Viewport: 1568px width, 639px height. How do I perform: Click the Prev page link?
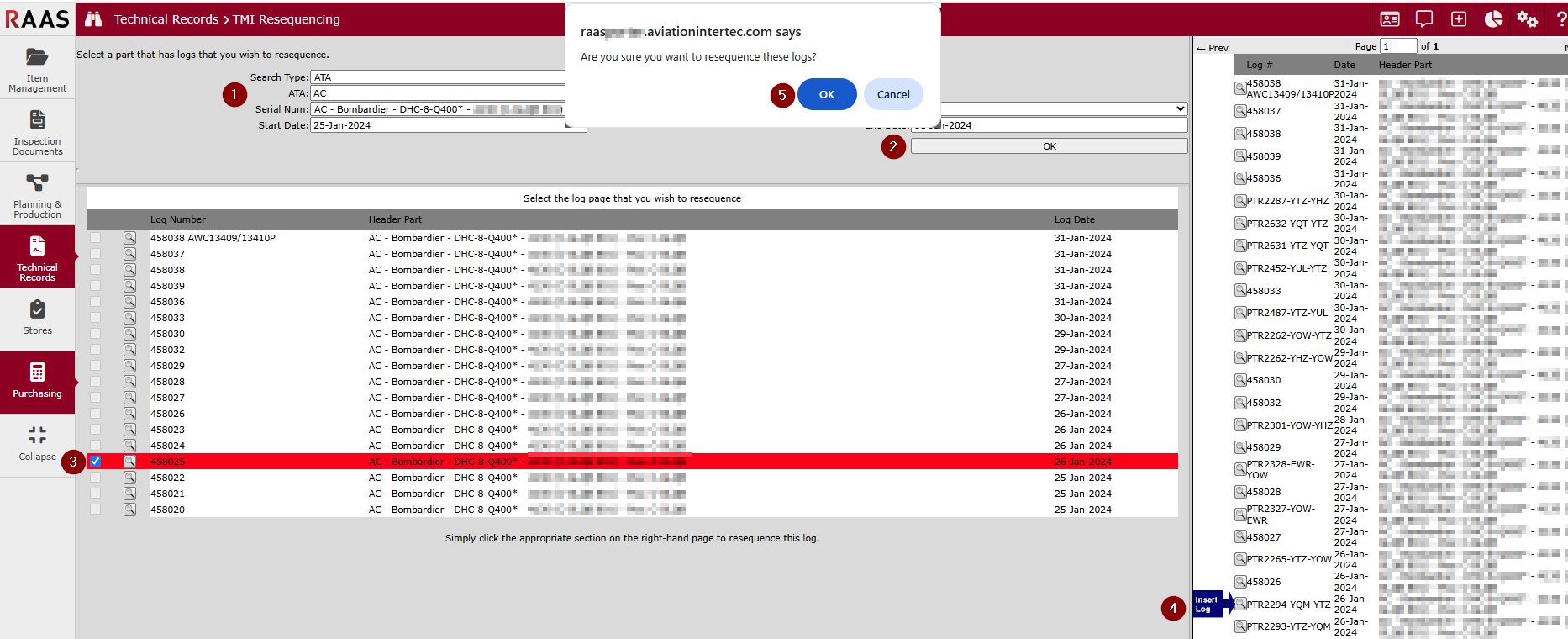[1213, 48]
